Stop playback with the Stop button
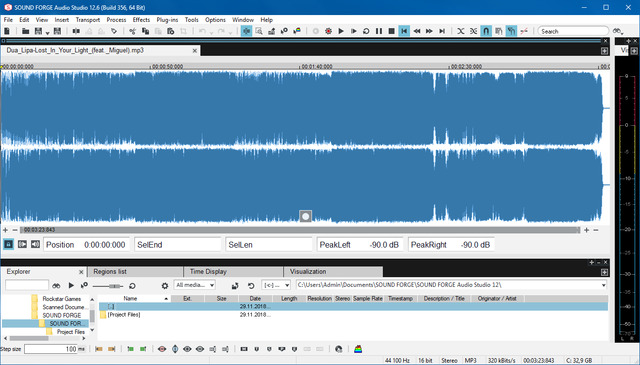Screen dimensions: 640x365 (x=391, y=31)
